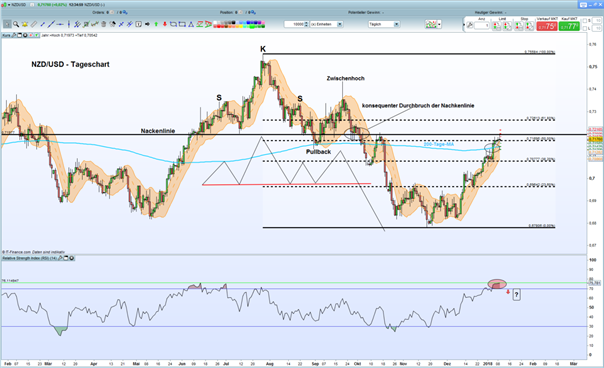Click the Zwischenhoch annotation label
The image size is (604, 368).
pyautogui.click(x=346, y=78)
